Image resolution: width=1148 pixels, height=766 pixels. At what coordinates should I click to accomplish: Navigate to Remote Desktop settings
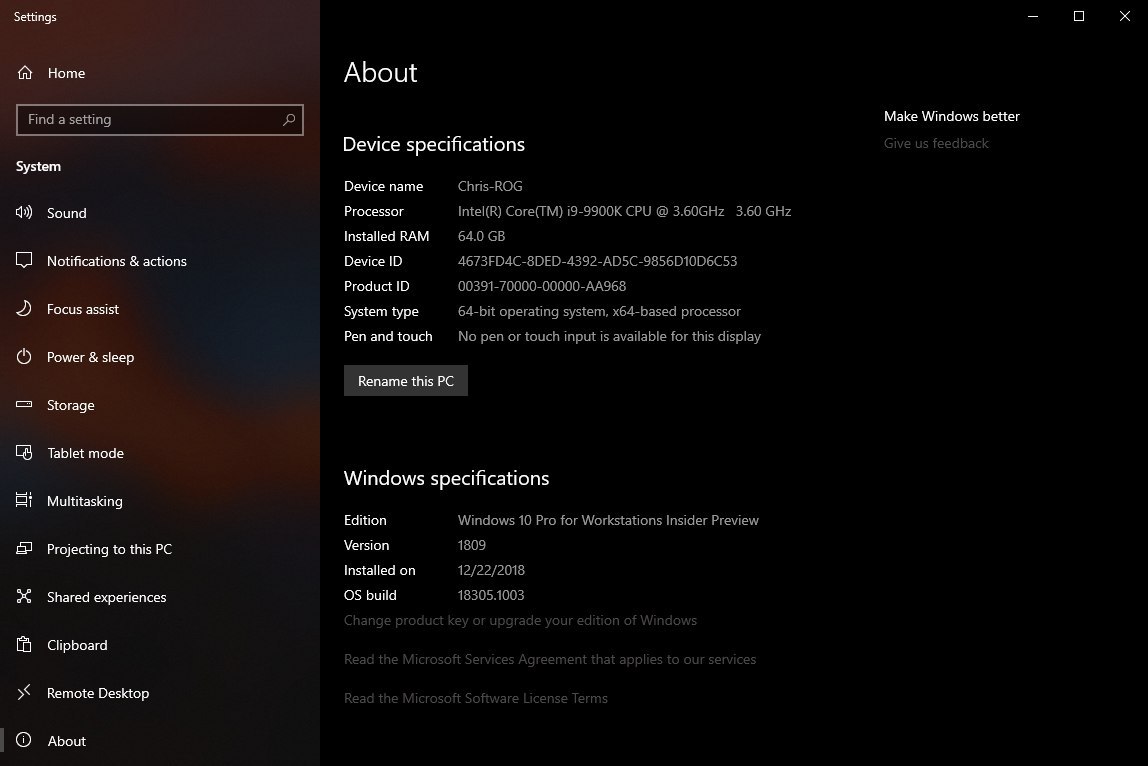click(x=97, y=693)
